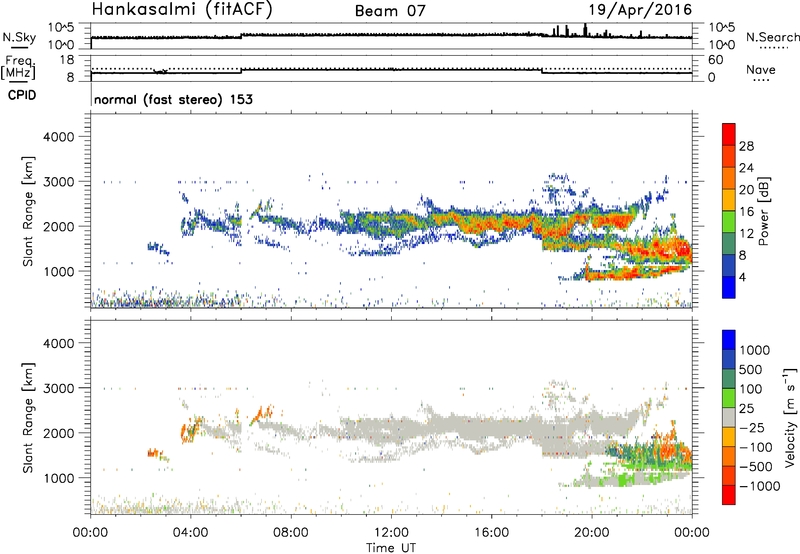
Task: Click the '18' tick on frequency axis
Action: pyautogui.click(x=67, y=60)
